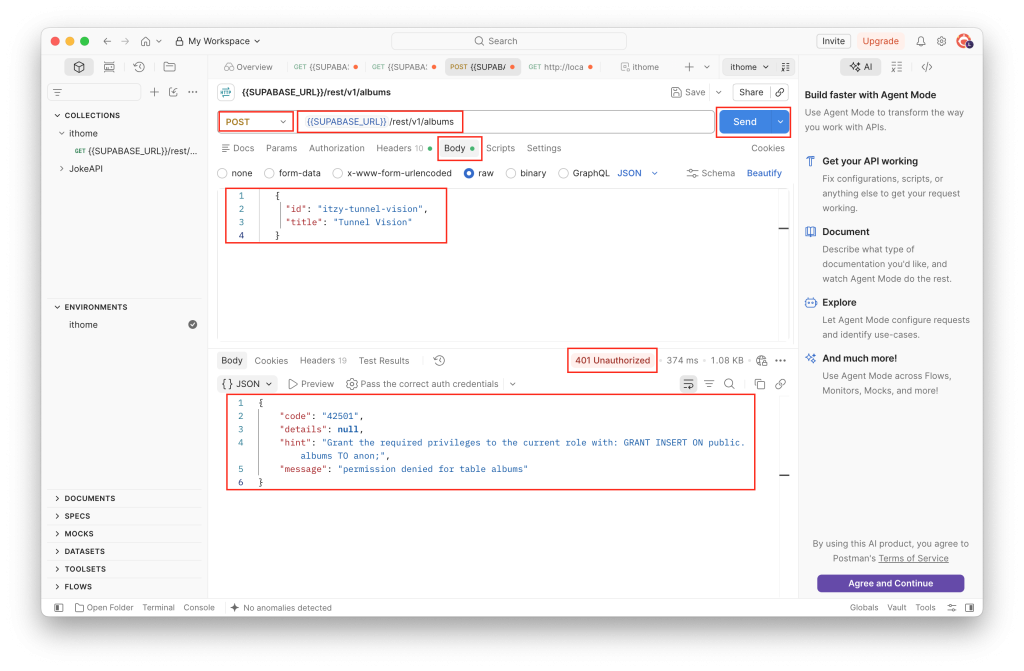Screen dimensions: 1024x671
Task: Click the request URL field
Action: (506, 122)
